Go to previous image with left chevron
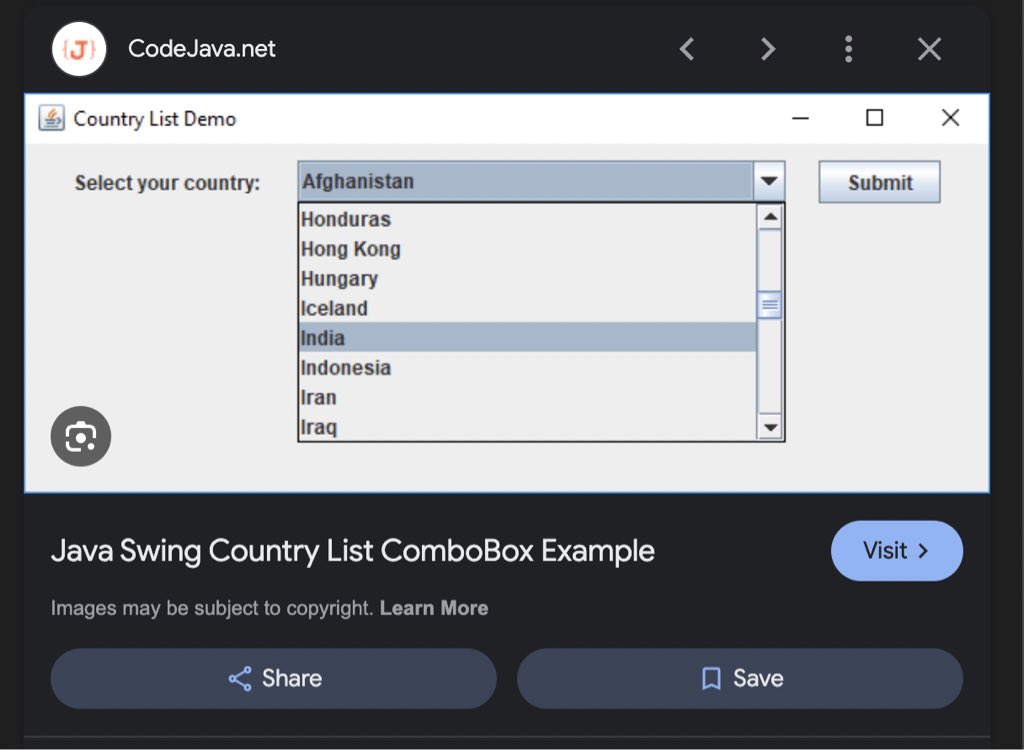The image size is (1024, 750). pyautogui.click(x=686, y=49)
